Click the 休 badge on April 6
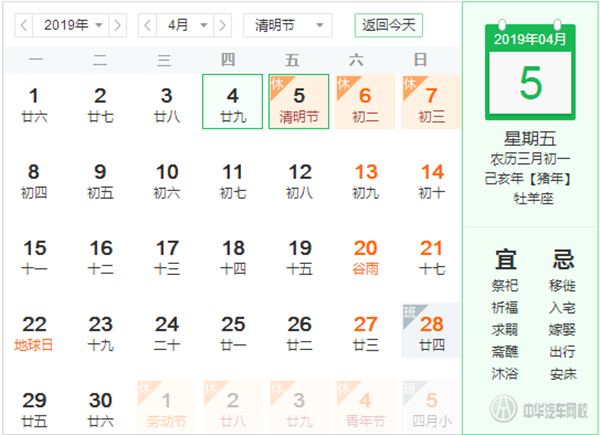 (x=343, y=83)
